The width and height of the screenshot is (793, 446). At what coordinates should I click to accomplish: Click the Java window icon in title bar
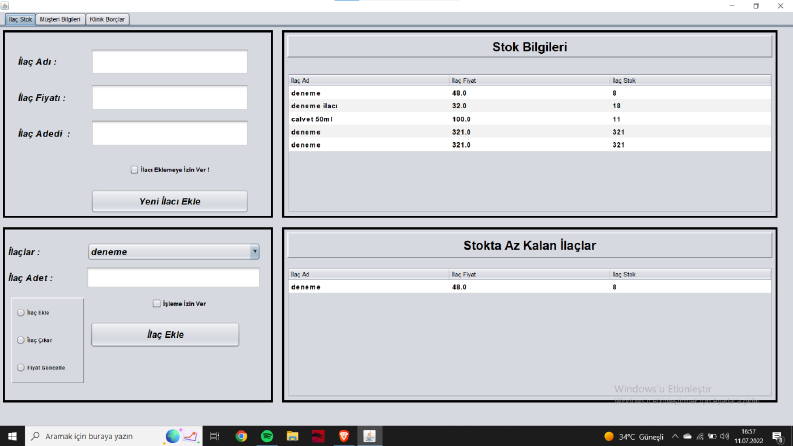[5, 6]
